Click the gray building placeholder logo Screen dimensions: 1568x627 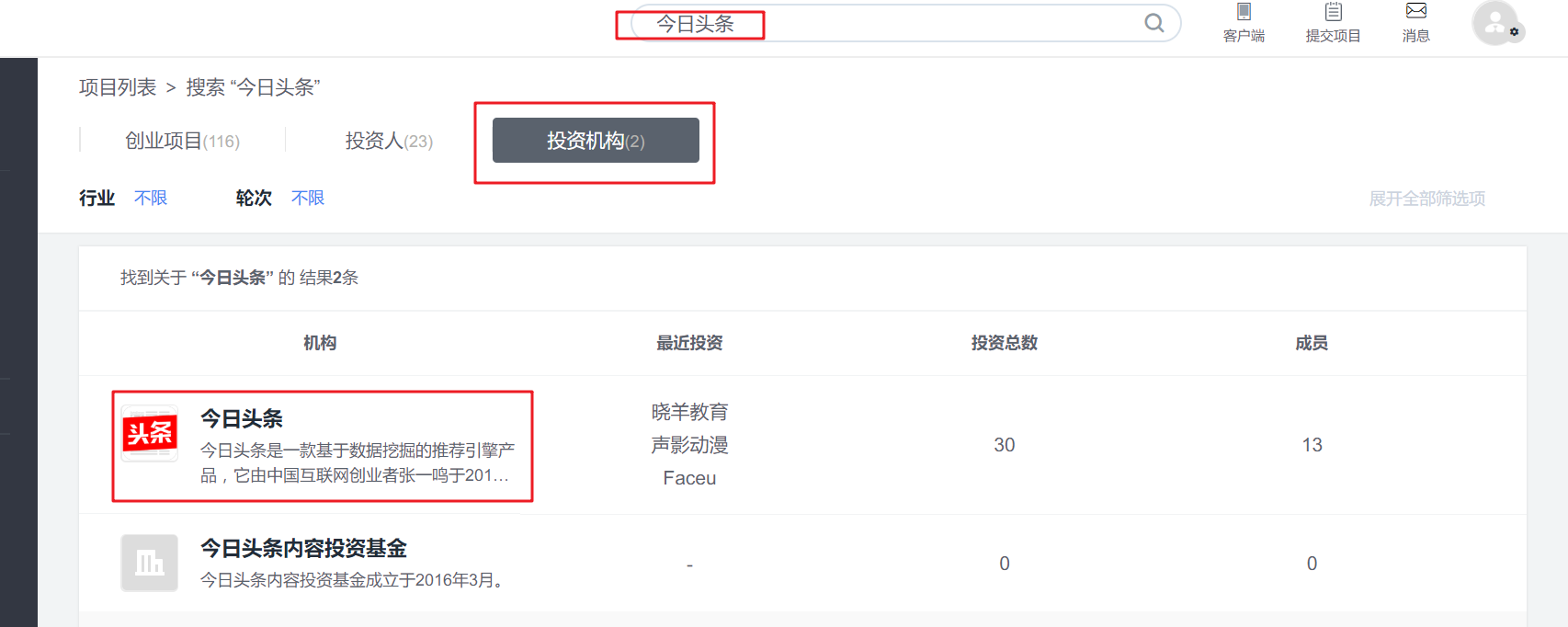[150, 563]
